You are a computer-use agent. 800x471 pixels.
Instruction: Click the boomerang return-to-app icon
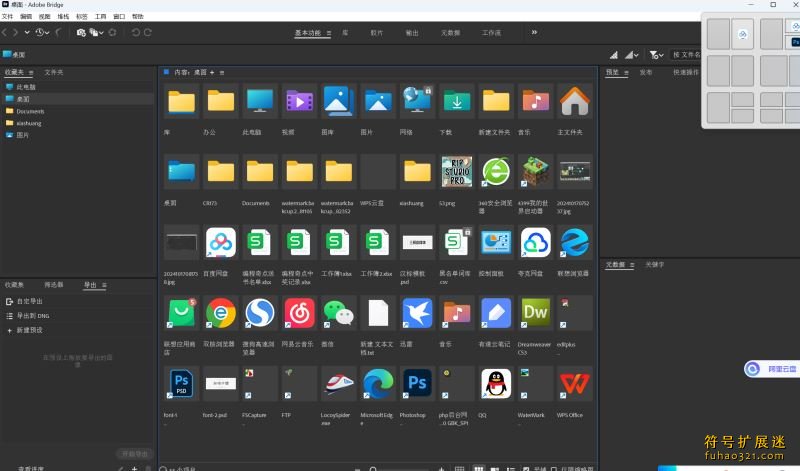coord(59,32)
